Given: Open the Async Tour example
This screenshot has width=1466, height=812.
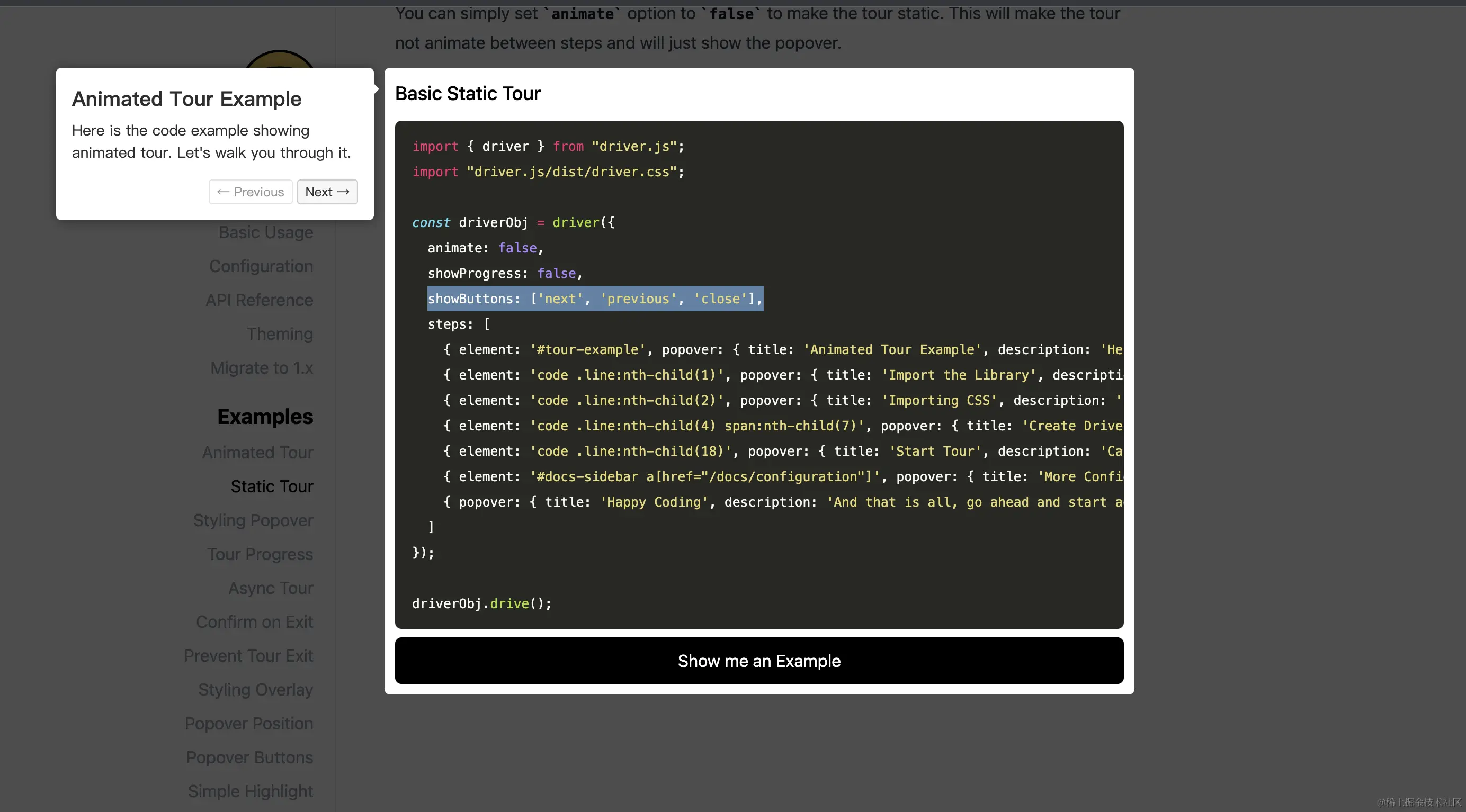Looking at the screenshot, I should click(x=270, y=588).
